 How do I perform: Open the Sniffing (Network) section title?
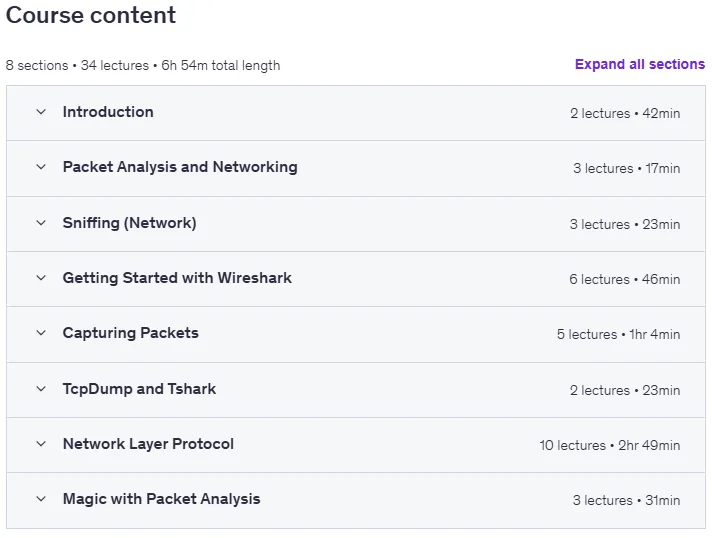129,223
